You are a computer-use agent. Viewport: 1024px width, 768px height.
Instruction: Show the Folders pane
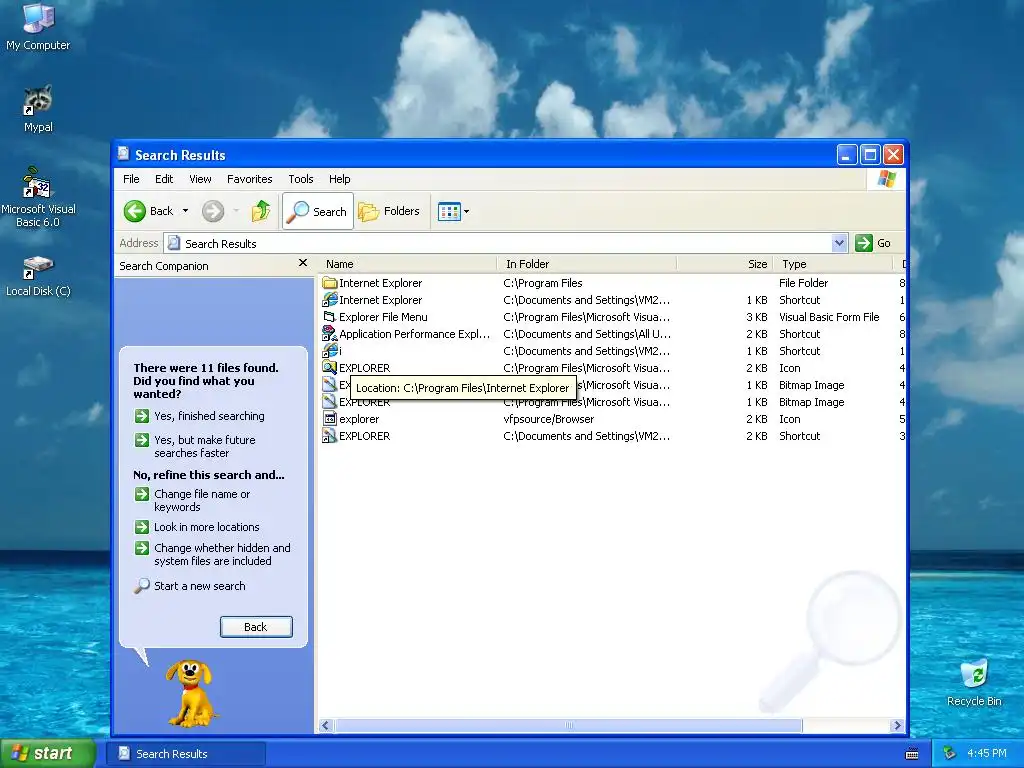click(x=389, y=211)
